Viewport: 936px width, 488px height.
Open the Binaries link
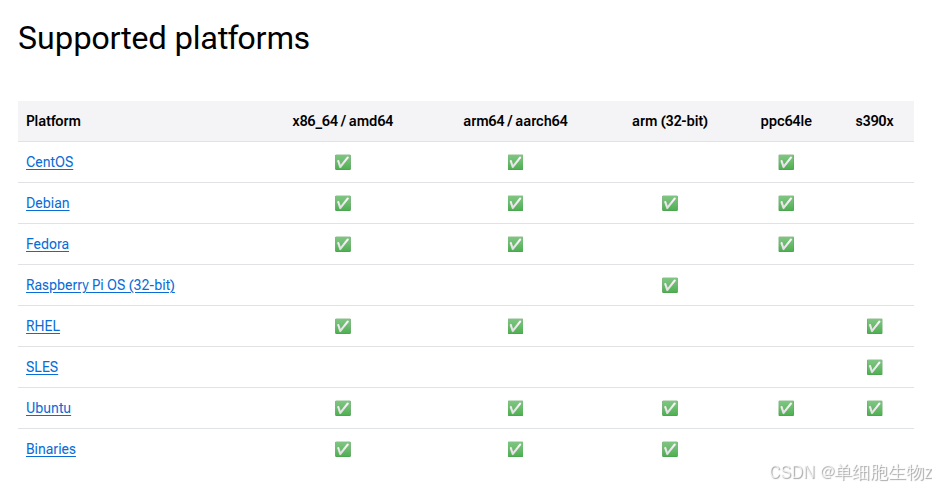coord(51,449)
